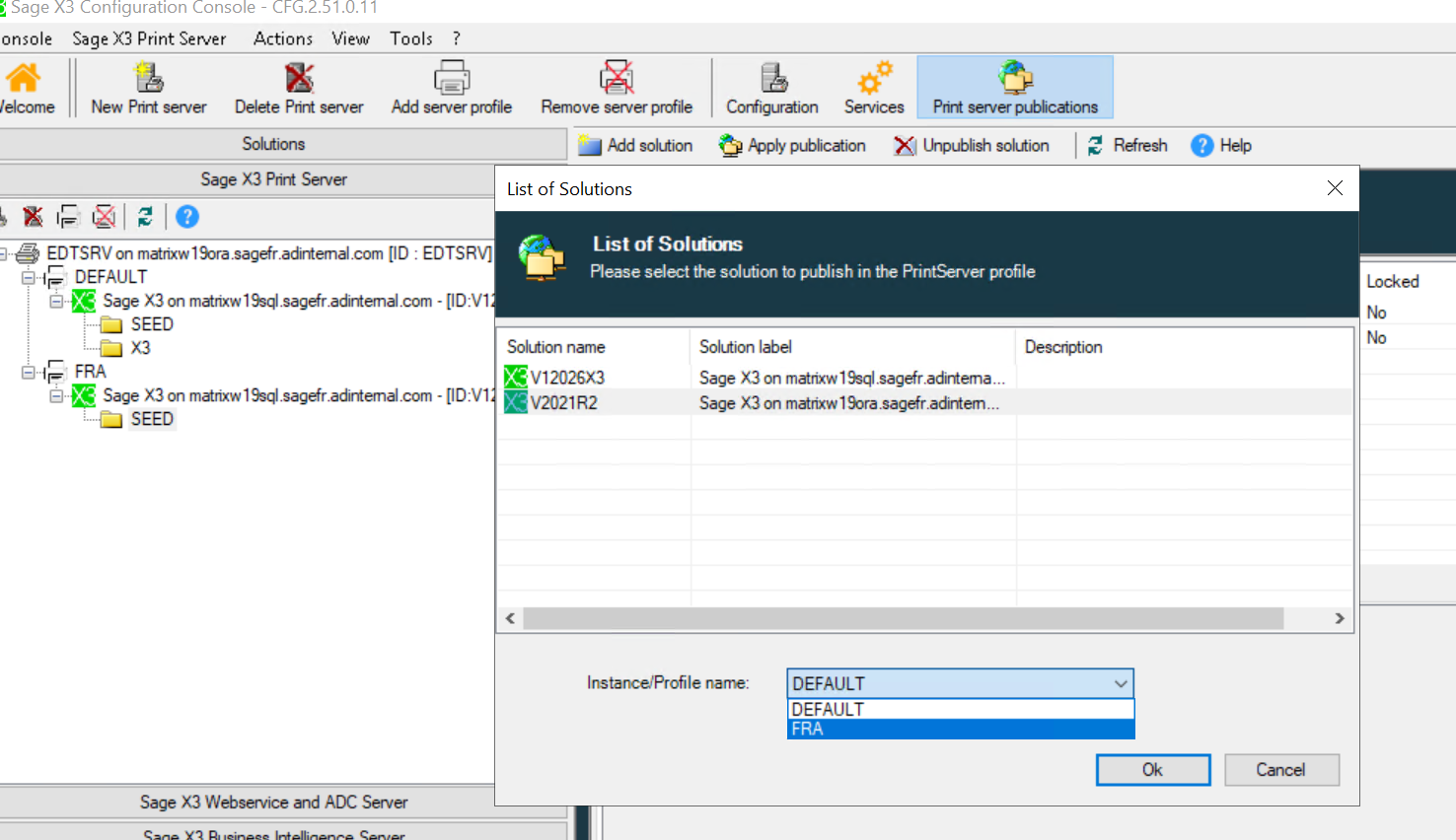The image size is (1456, 840).
Task: Open the Configuration panel
Action: (x=771, y=87)
